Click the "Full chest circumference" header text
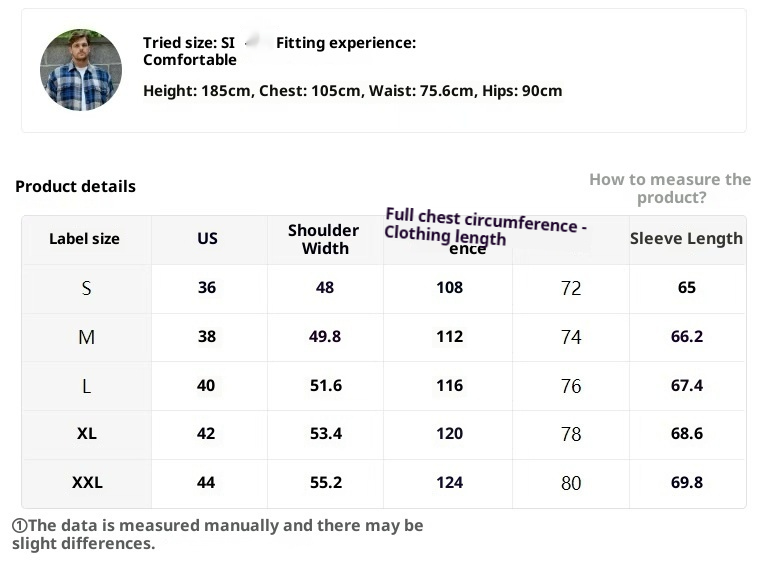The height and width of the screenshot is (572, 770). pos(485,220)
